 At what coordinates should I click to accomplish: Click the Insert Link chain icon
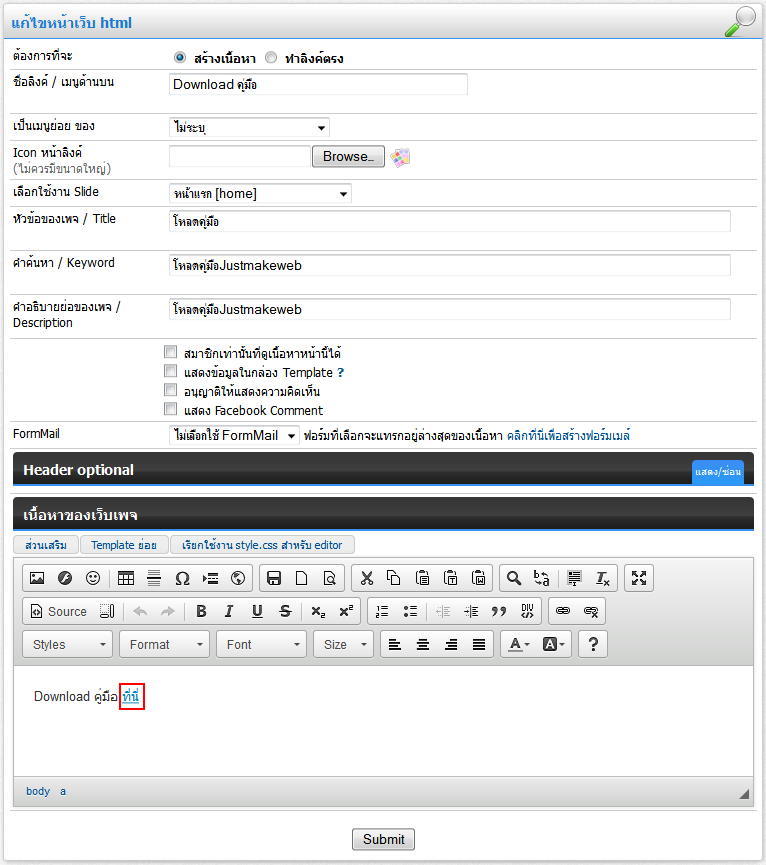click(x=562, y=612)
